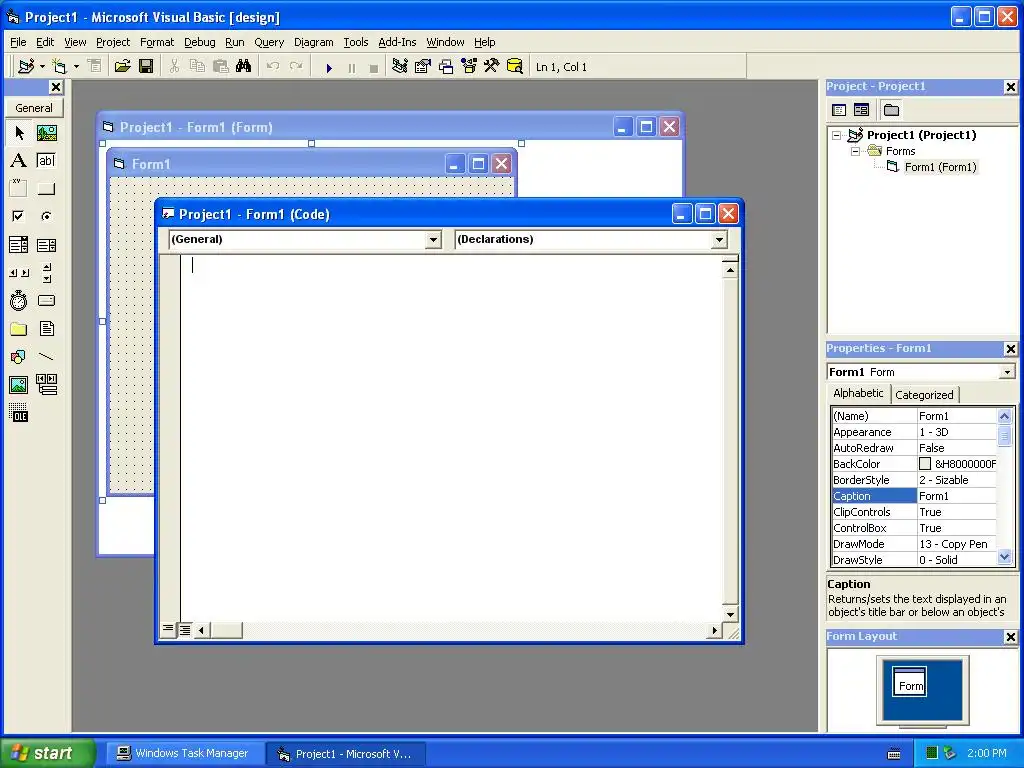
Task: Click the Windows Start button
Action: (x=47, y=753)
